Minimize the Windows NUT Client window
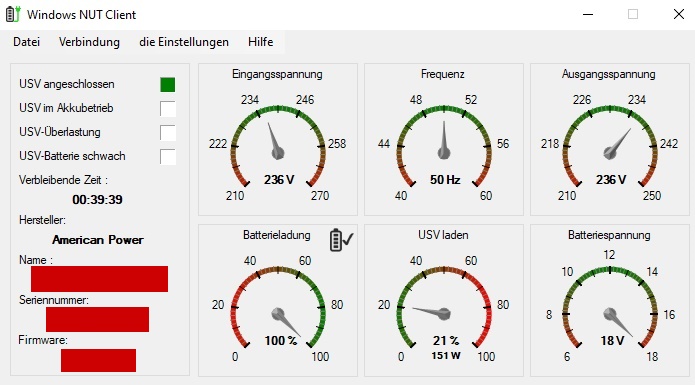 [588, 15]
